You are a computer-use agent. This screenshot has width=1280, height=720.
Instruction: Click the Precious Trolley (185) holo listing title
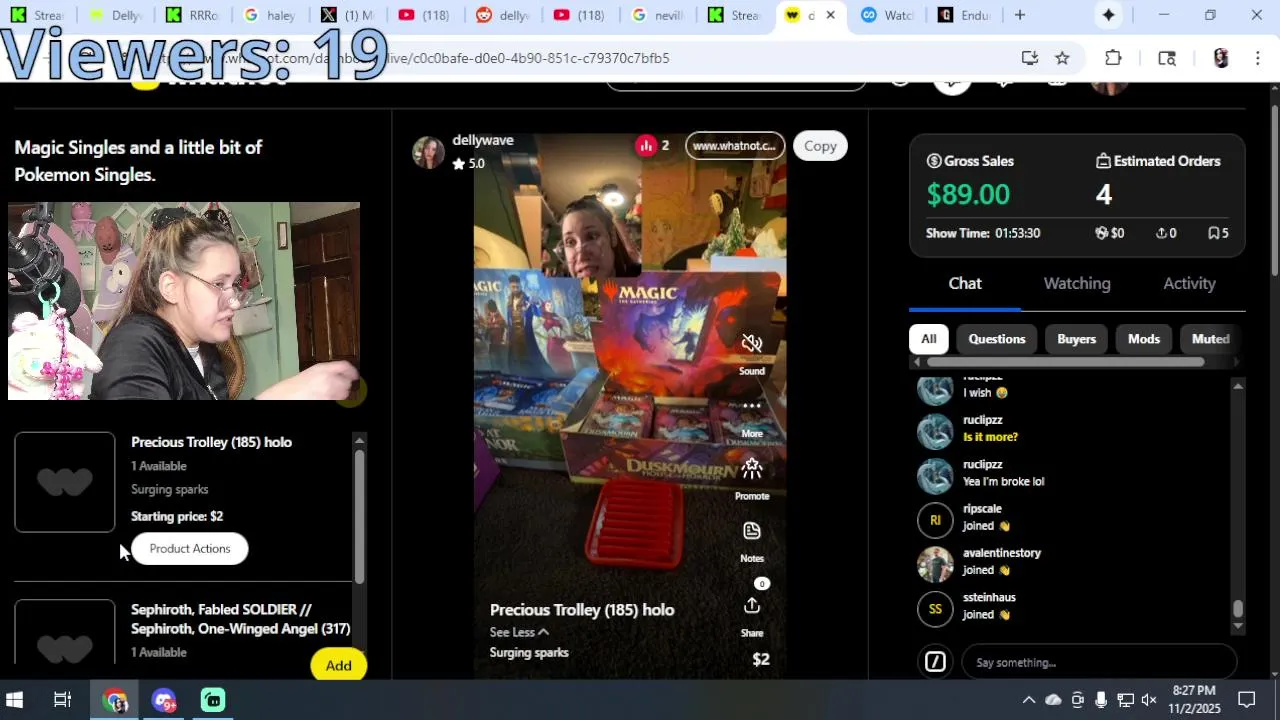(211, 442)
